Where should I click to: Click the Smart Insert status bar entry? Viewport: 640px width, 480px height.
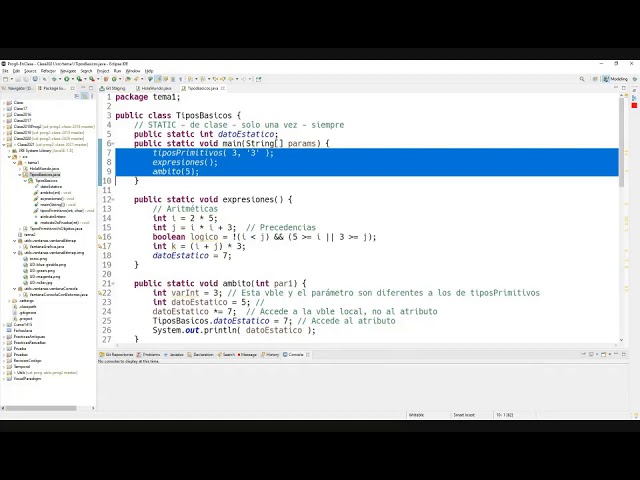[x=464, y=415]
